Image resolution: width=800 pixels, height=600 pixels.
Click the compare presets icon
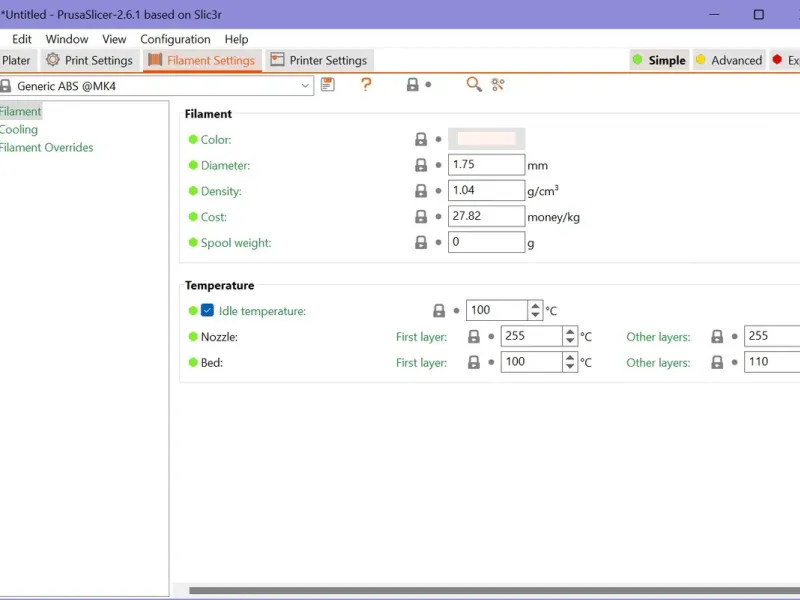coord(498,85)
